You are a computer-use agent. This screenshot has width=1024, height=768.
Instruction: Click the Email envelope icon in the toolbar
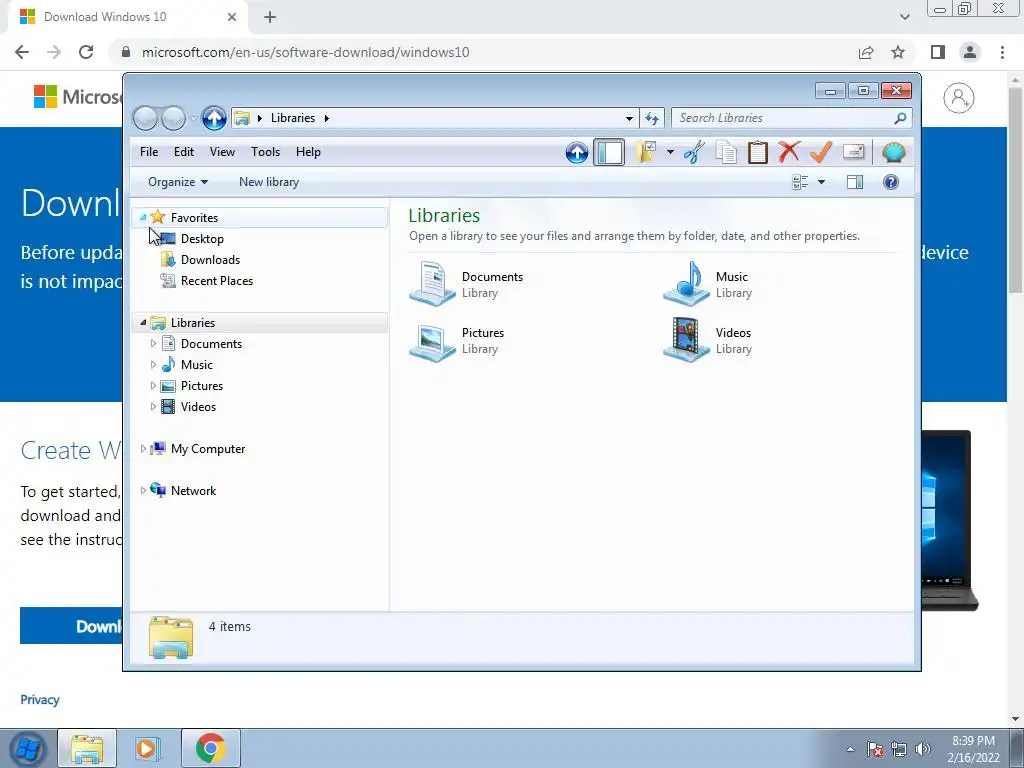pos(854,152)
